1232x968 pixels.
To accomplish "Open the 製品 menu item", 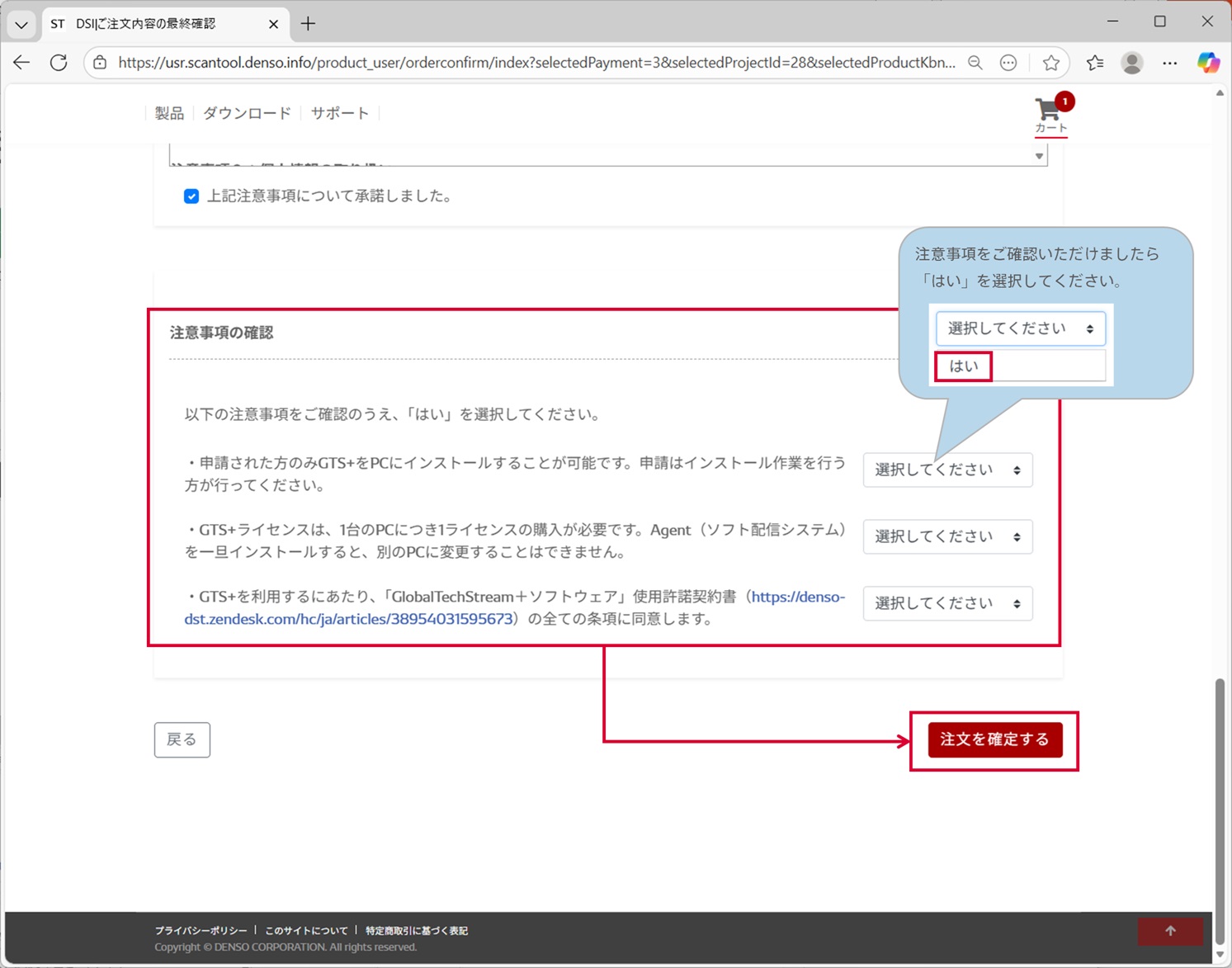I will pos(169,113).
